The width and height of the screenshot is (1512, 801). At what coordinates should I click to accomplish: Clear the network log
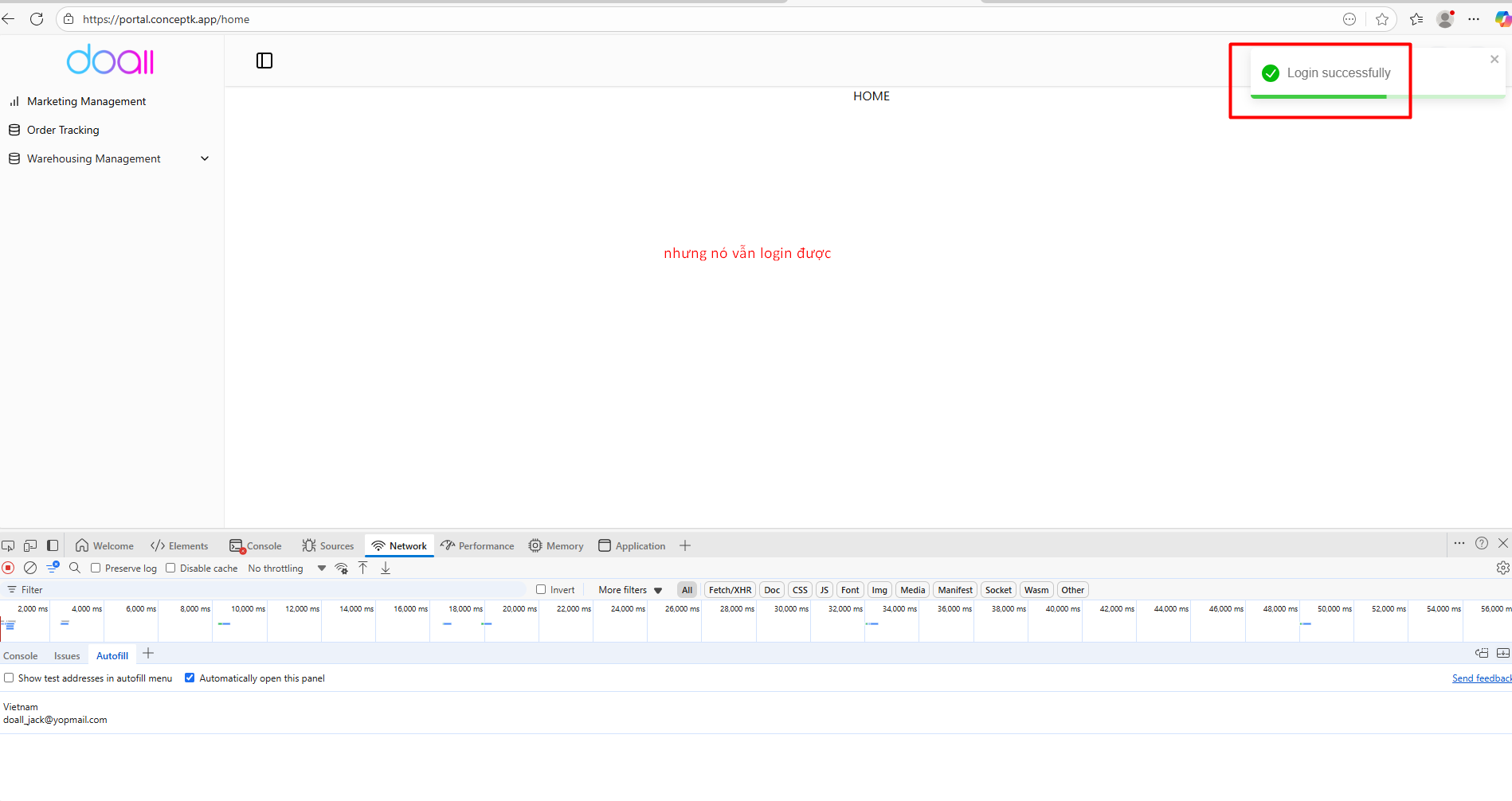pos(30,568)
